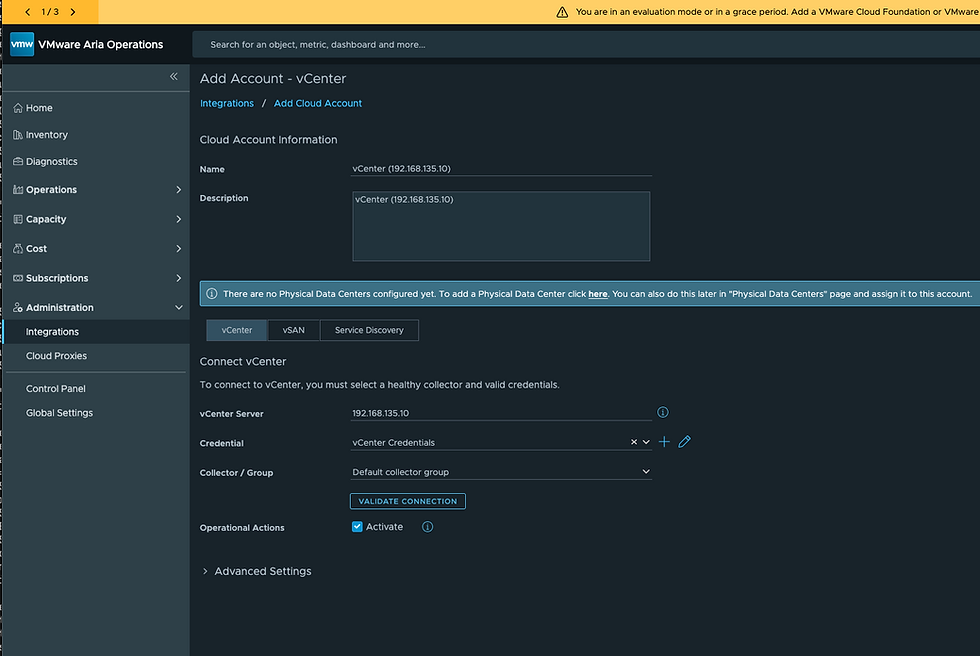Image resolution: width=980 pixels, height=656 pixels.
Task: Collapse the Administration menu chevron
Action: coord(179,307)
